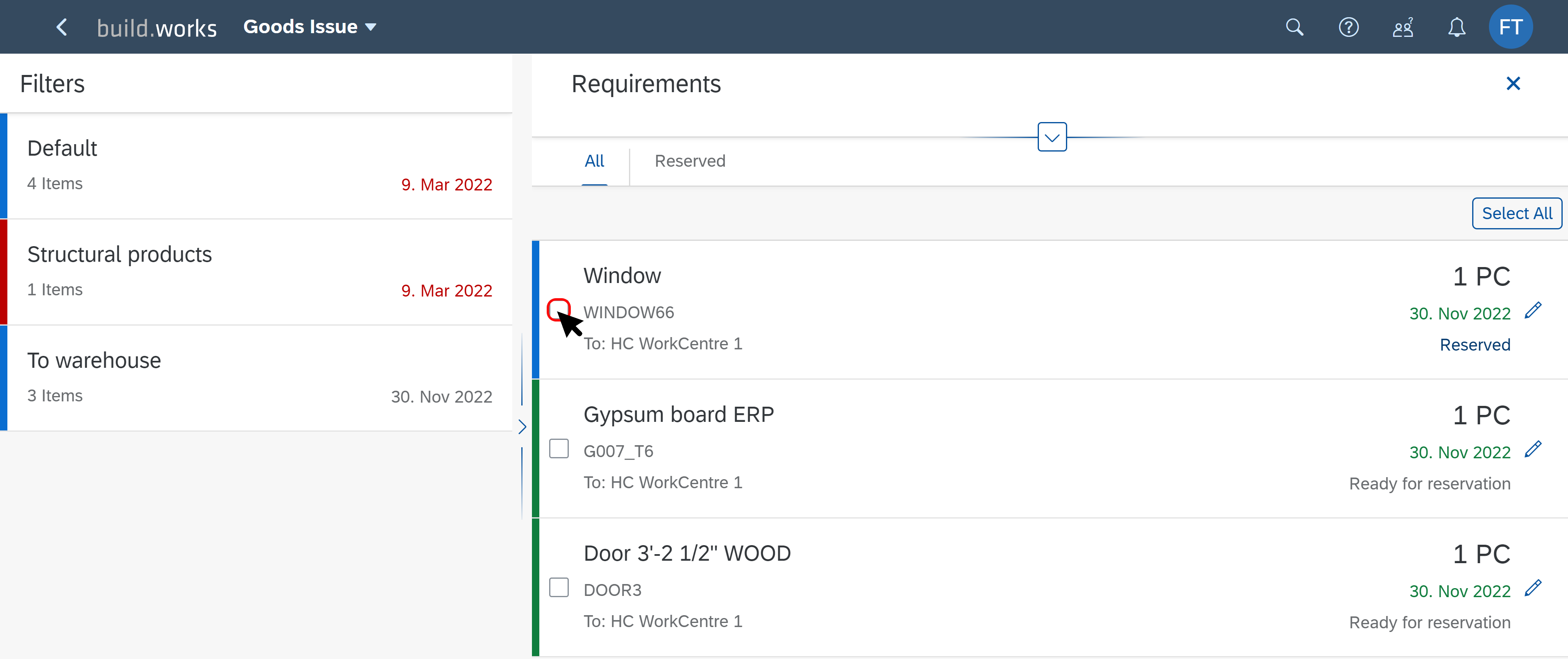Image resolution: width=1568 pixels, height=659 pixels.
Task: Open the Gypsum board ERP title
Action: coord(678,414)
